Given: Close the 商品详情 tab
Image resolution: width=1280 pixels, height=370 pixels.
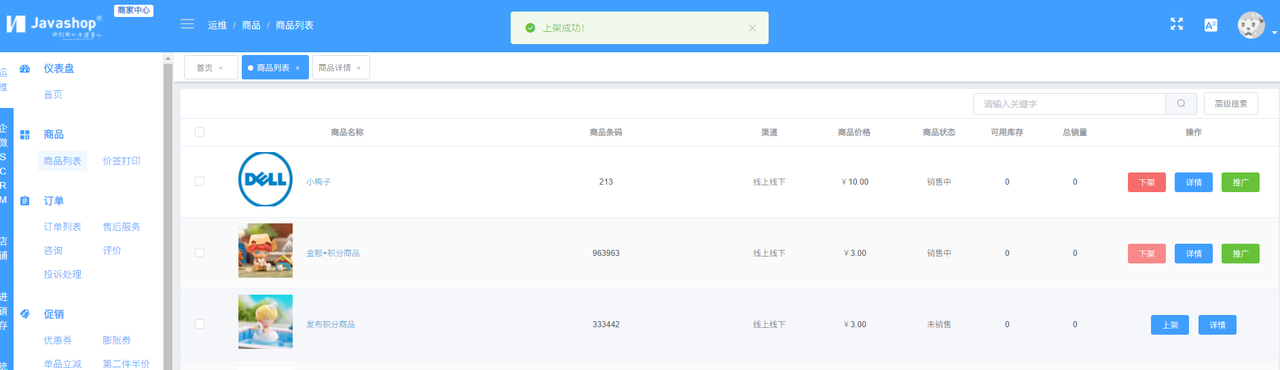Looking at the screenshot, I should pyautogui.click(x=359, y=68).
